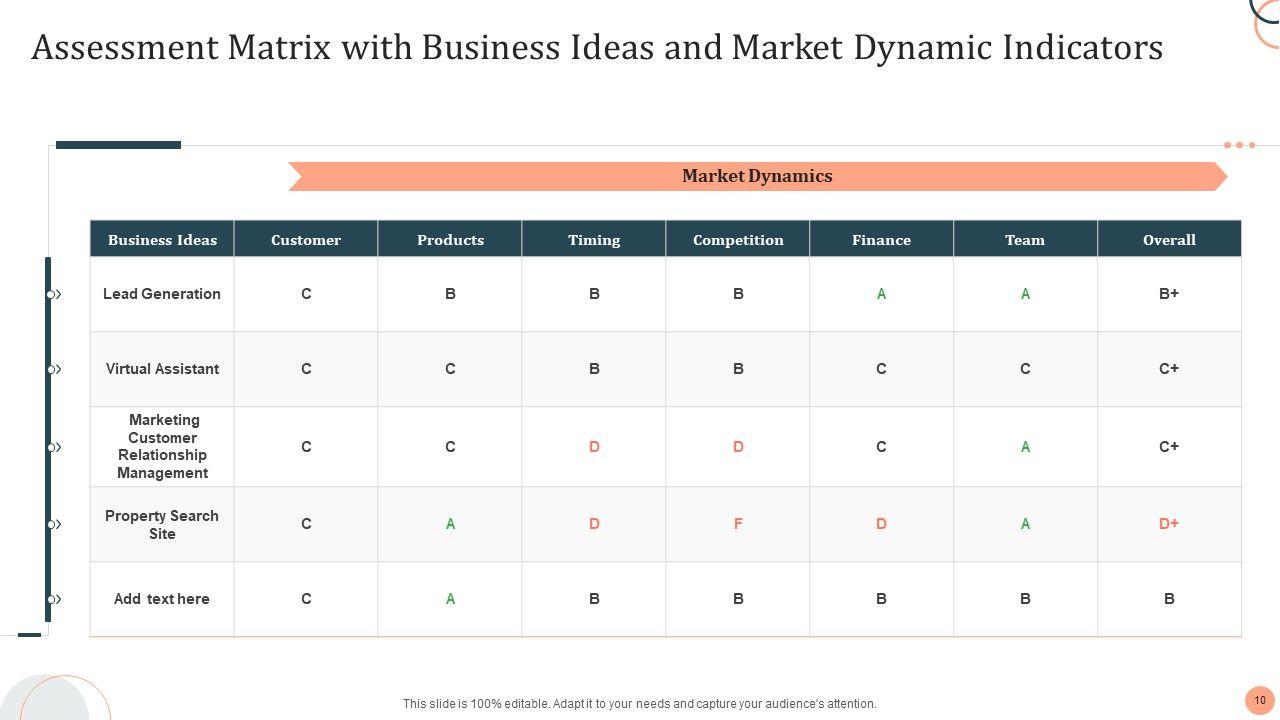The image size is (1280, 720).
Task: Click the arrow marker beside Marketing Customer Relationship Management
Action: pyautogui.click(x=54, y=447)
